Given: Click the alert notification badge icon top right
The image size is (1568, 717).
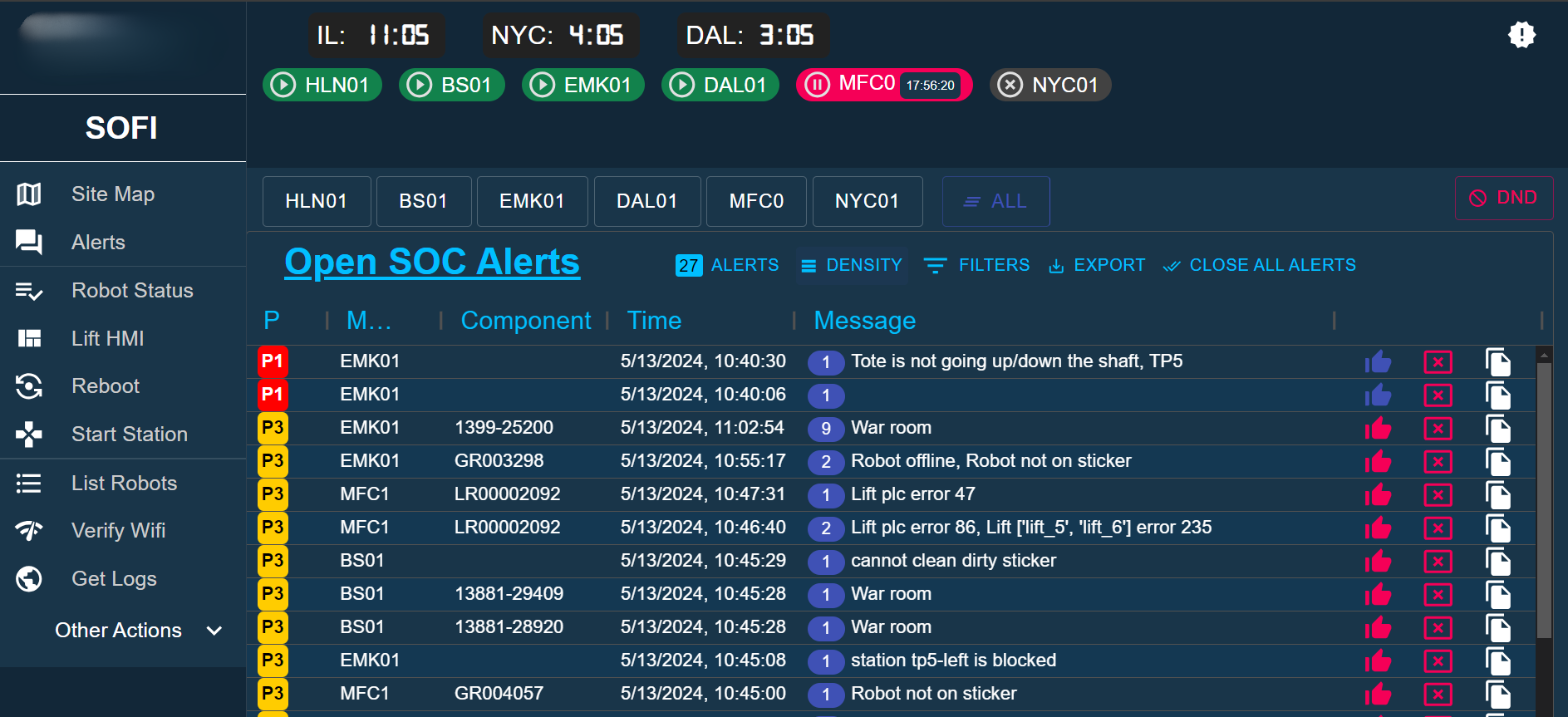Looking at the screenshot, I should (x=1521, y=35).
